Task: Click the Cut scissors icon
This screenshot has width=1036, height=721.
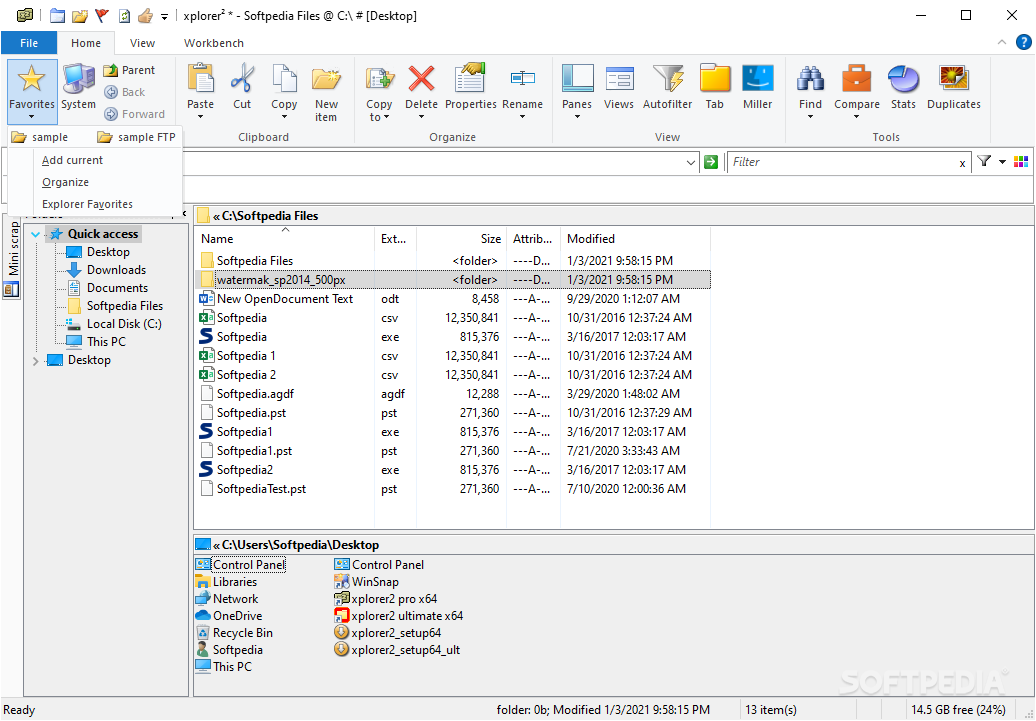Action: tap(242, 79)
